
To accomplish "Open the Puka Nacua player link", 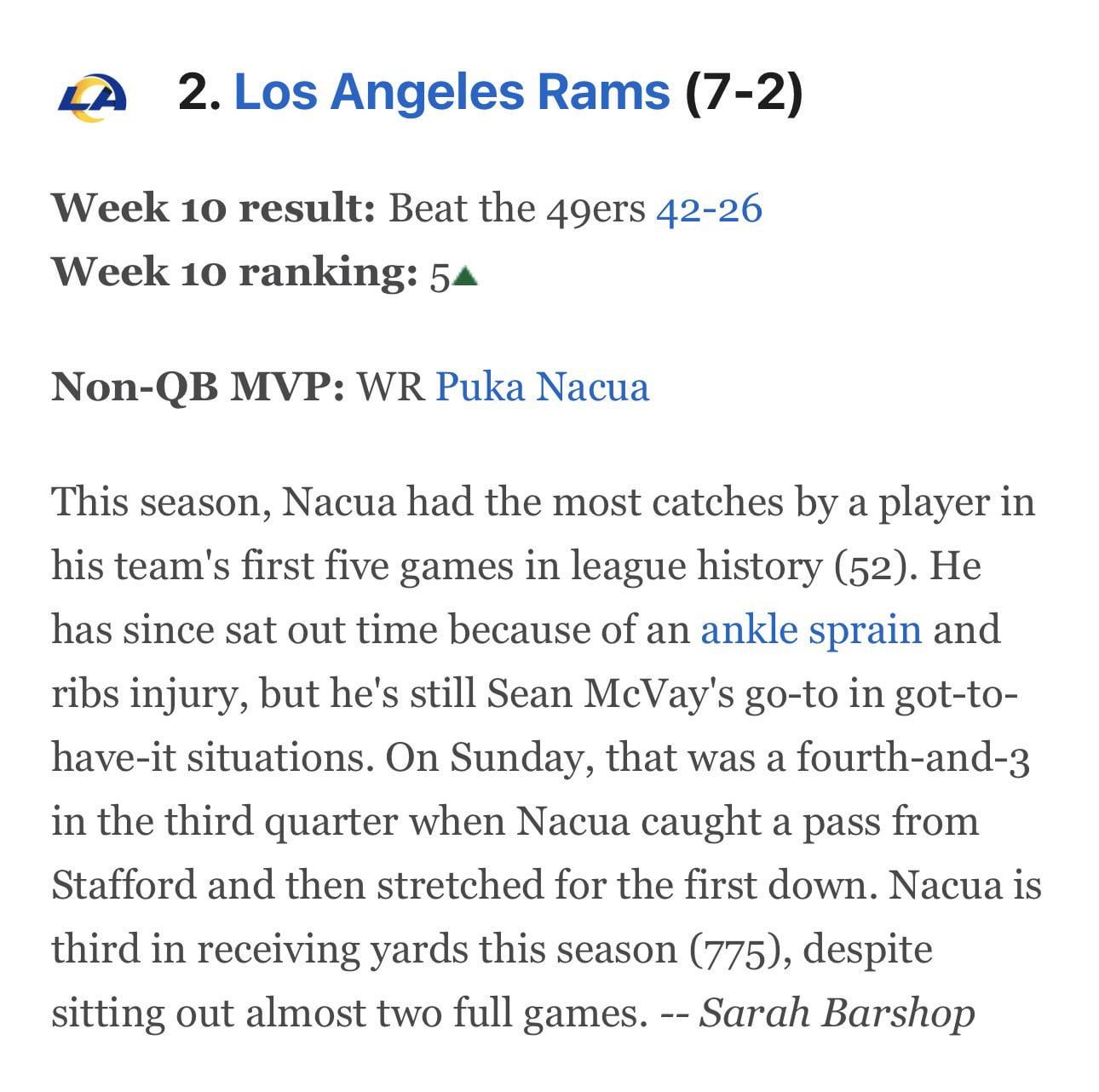I will point(542,387).
